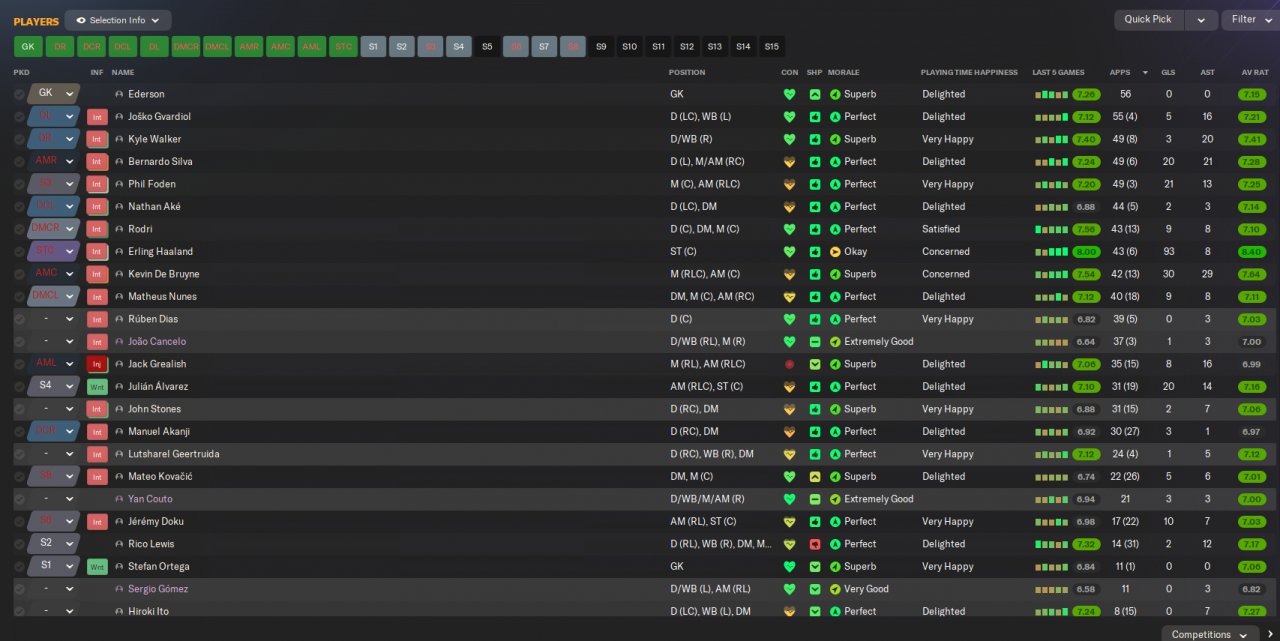Open the Selection Info dropdown
The height and width of the screenshot is (641, 1280).
click(118, 20)
